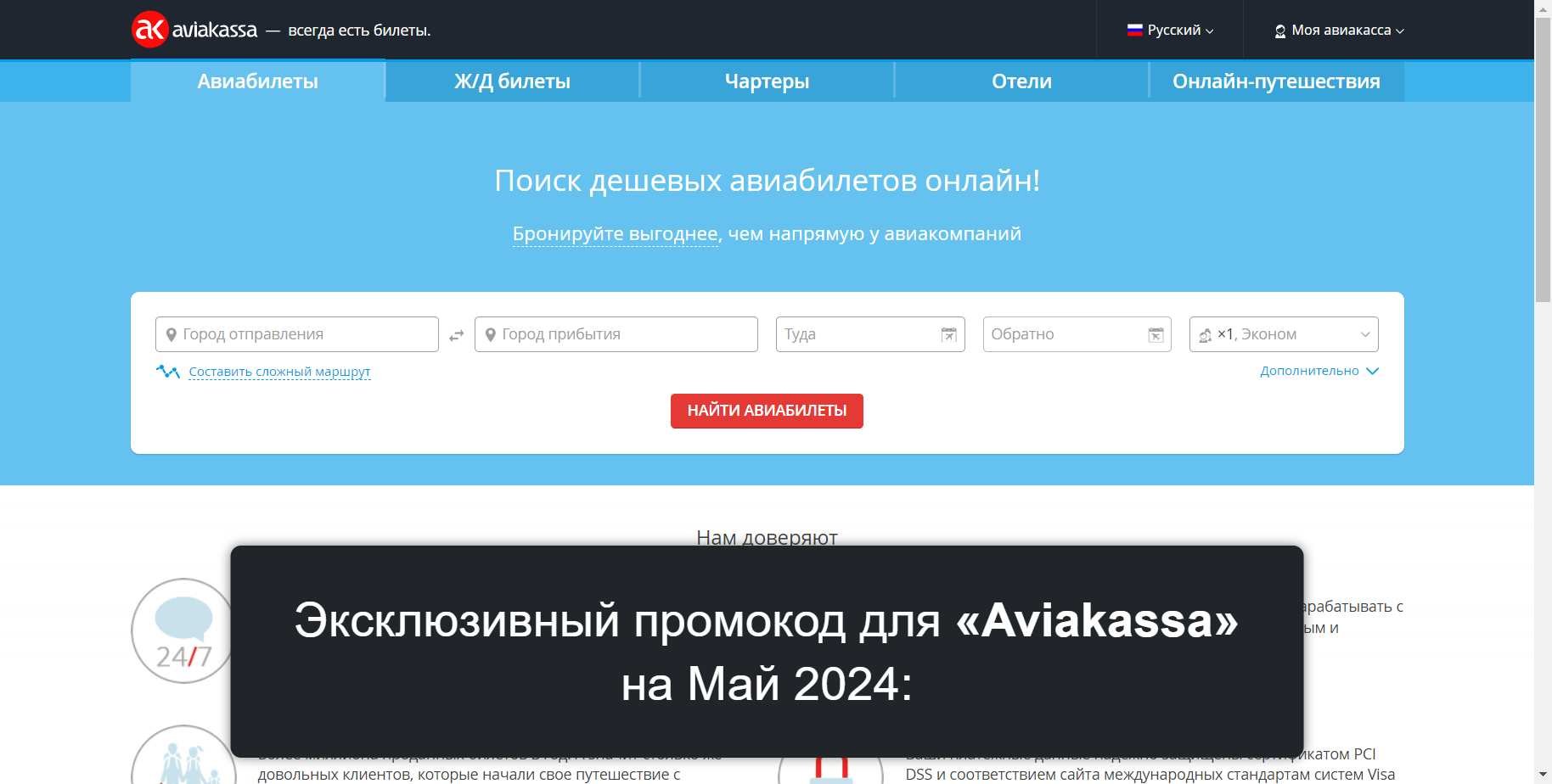Click the user account icon
This screenshot has width=1552, height=784.
coord(1280,31)
